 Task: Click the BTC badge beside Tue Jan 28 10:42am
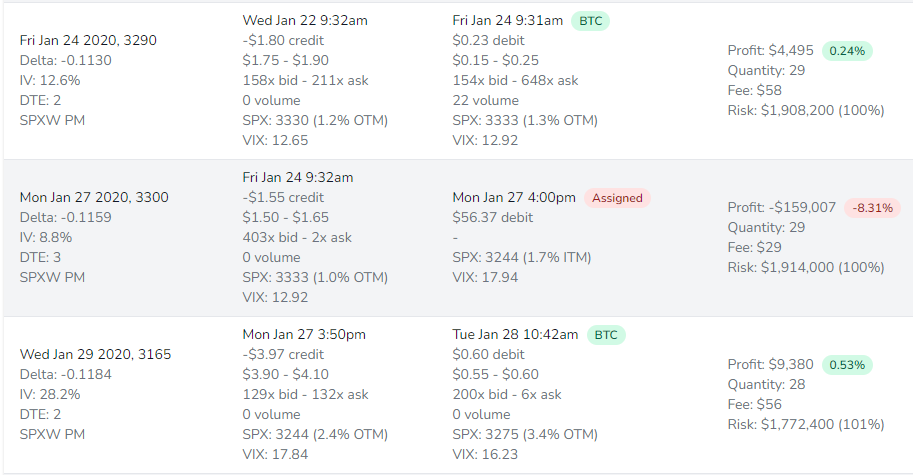[605, 335]
